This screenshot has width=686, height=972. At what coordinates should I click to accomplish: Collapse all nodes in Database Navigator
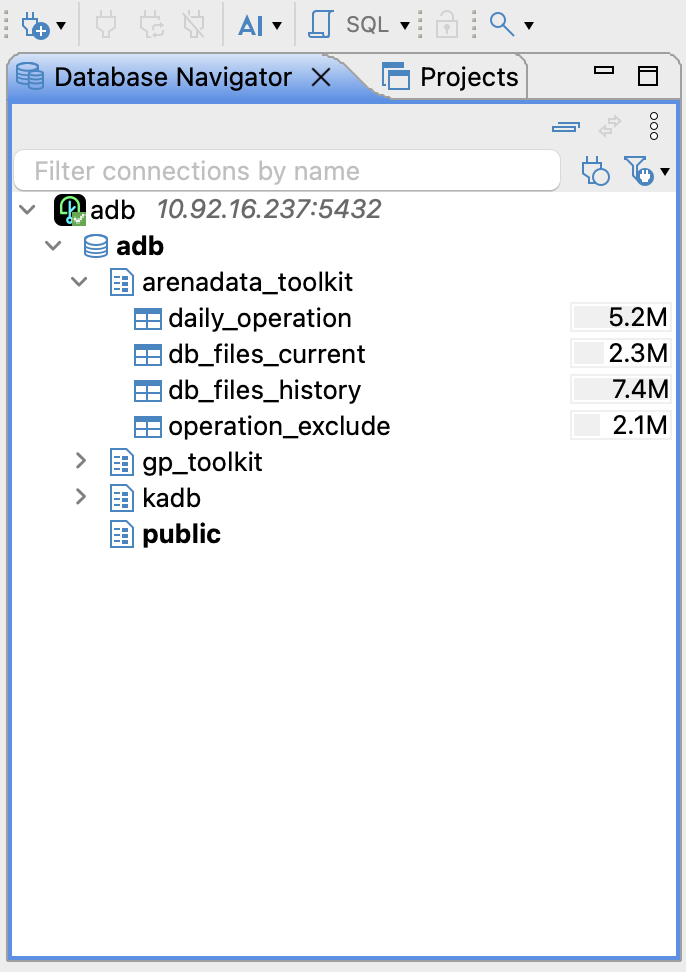[565, 127]
